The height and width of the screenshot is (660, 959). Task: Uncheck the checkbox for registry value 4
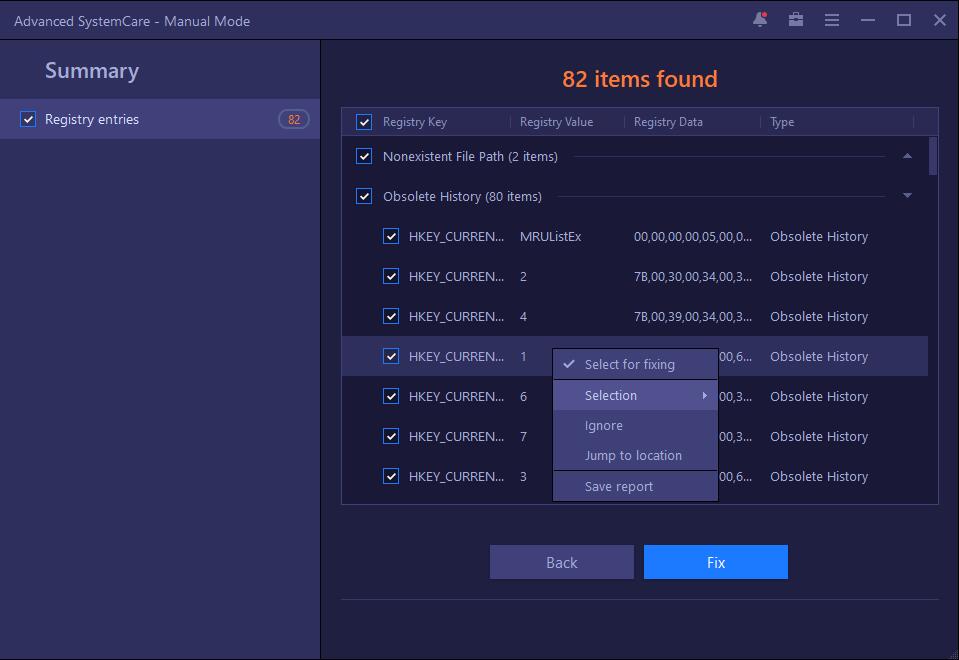click(x=391, y=316)
